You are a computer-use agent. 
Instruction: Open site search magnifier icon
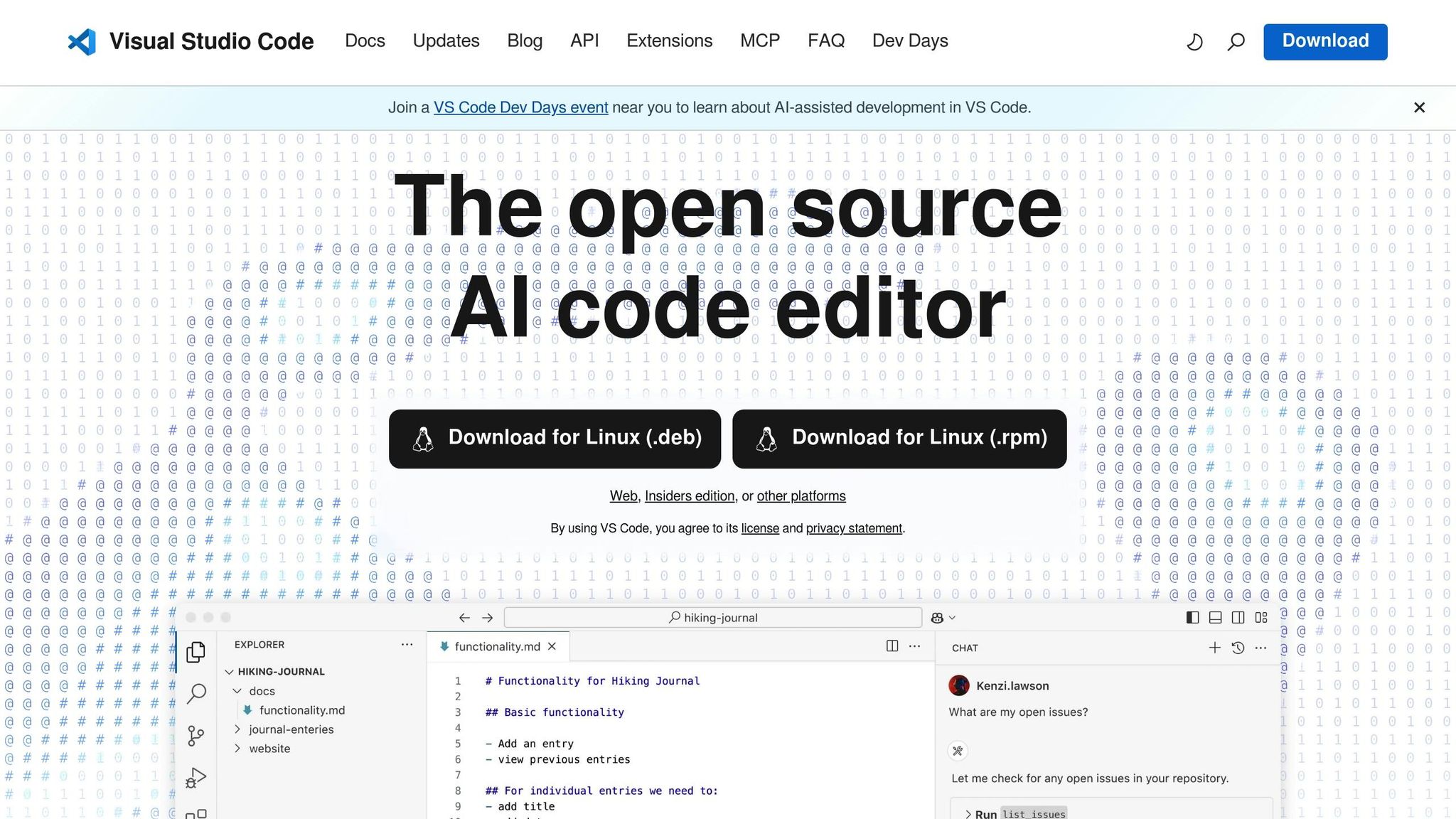tap(1236, 42)
